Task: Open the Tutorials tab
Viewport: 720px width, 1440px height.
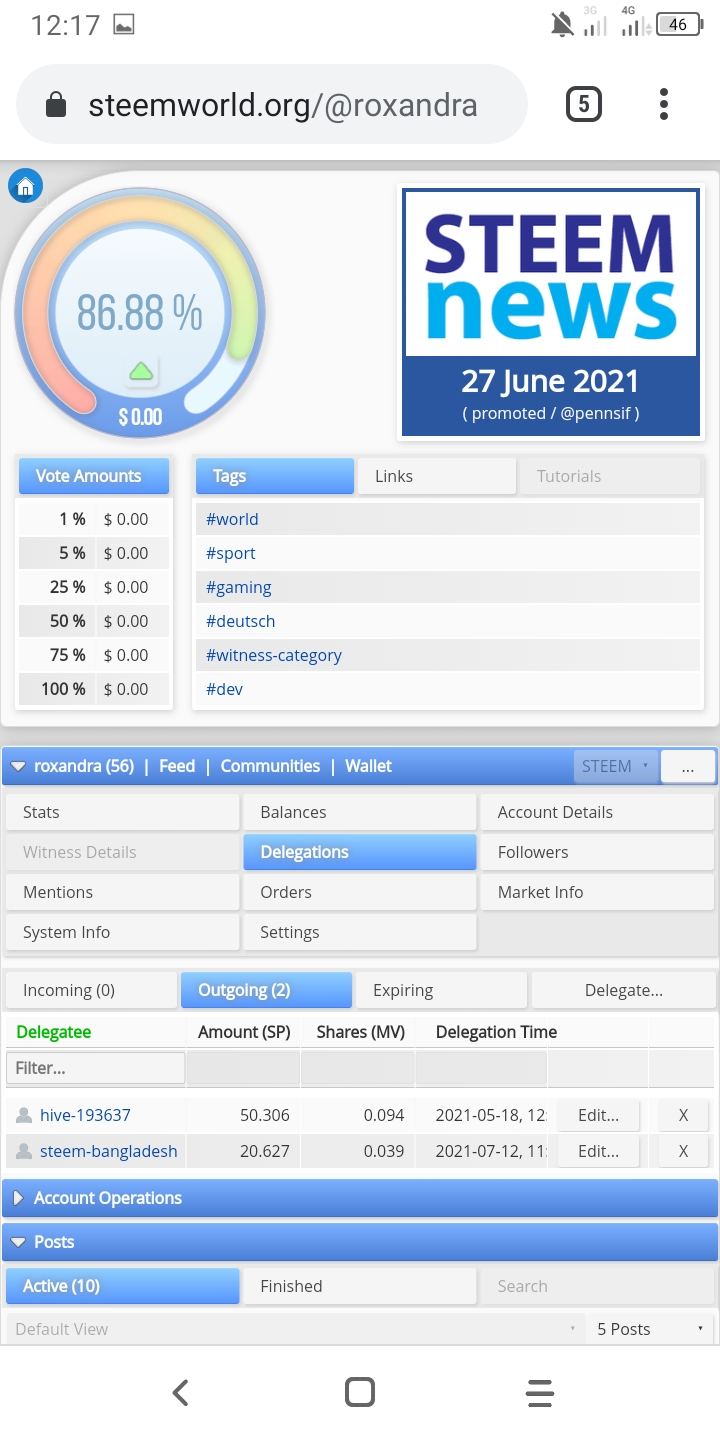Action: point(610,476)
